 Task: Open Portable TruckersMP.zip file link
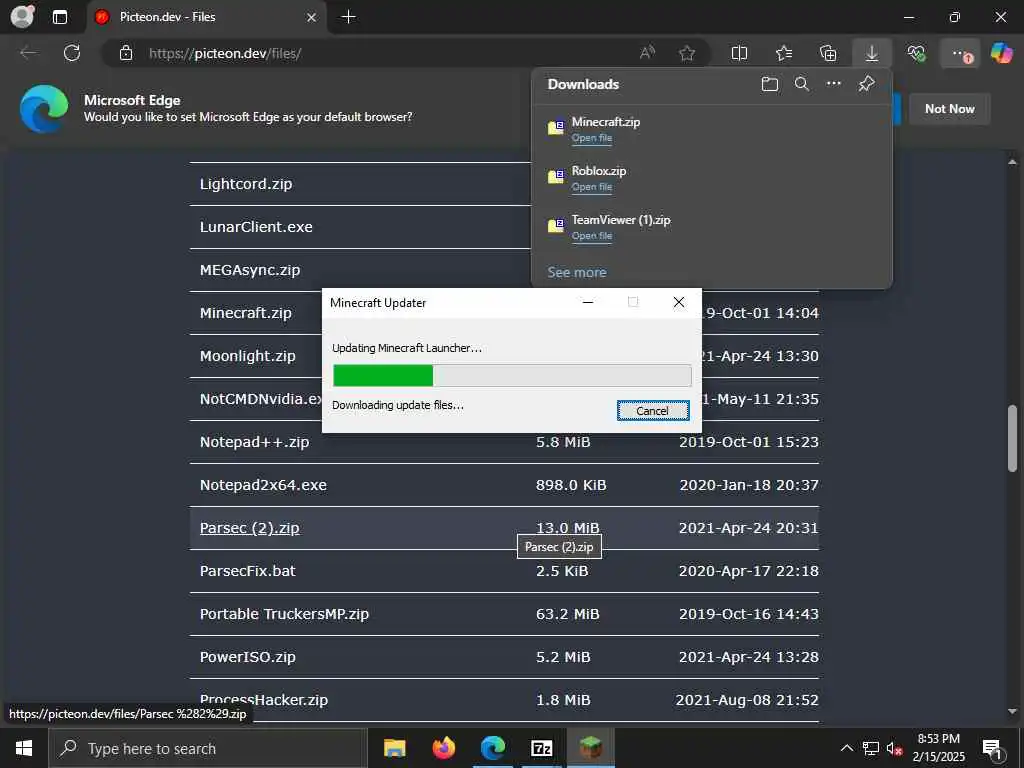pos(284,614)
